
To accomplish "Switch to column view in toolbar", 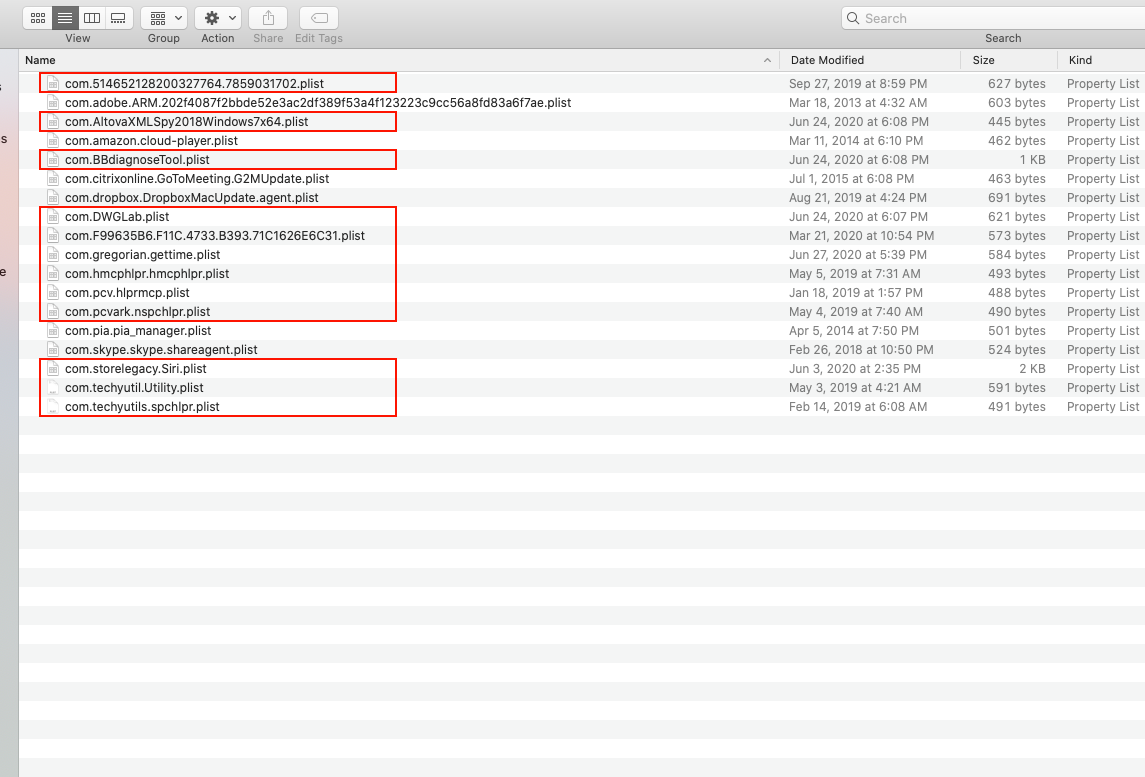I will coord(92,18).
